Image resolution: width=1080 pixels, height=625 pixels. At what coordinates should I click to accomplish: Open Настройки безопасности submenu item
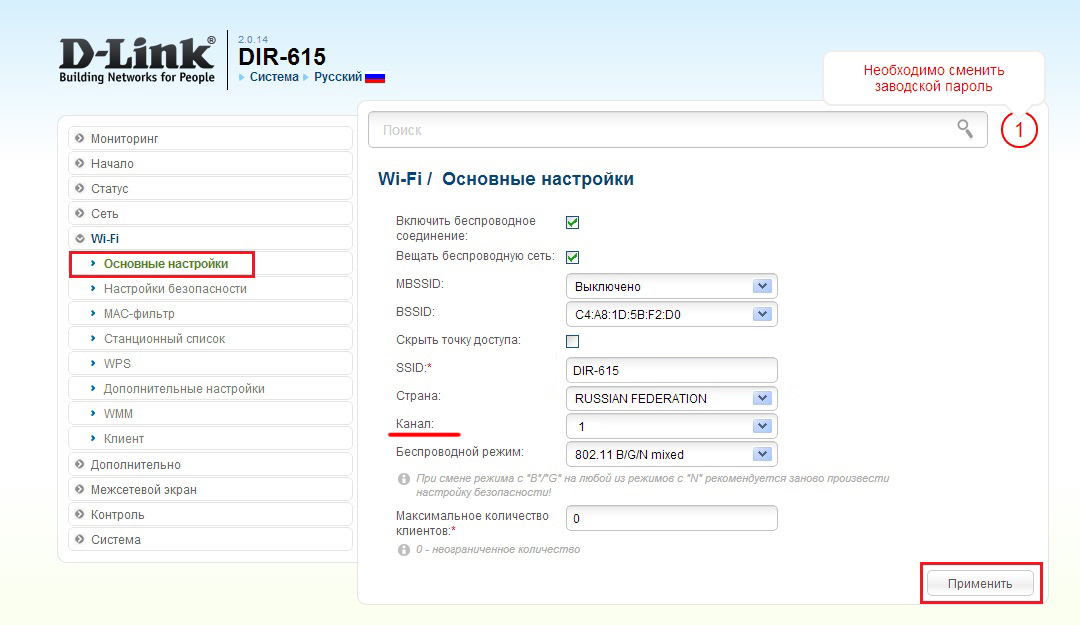[210, 289]
